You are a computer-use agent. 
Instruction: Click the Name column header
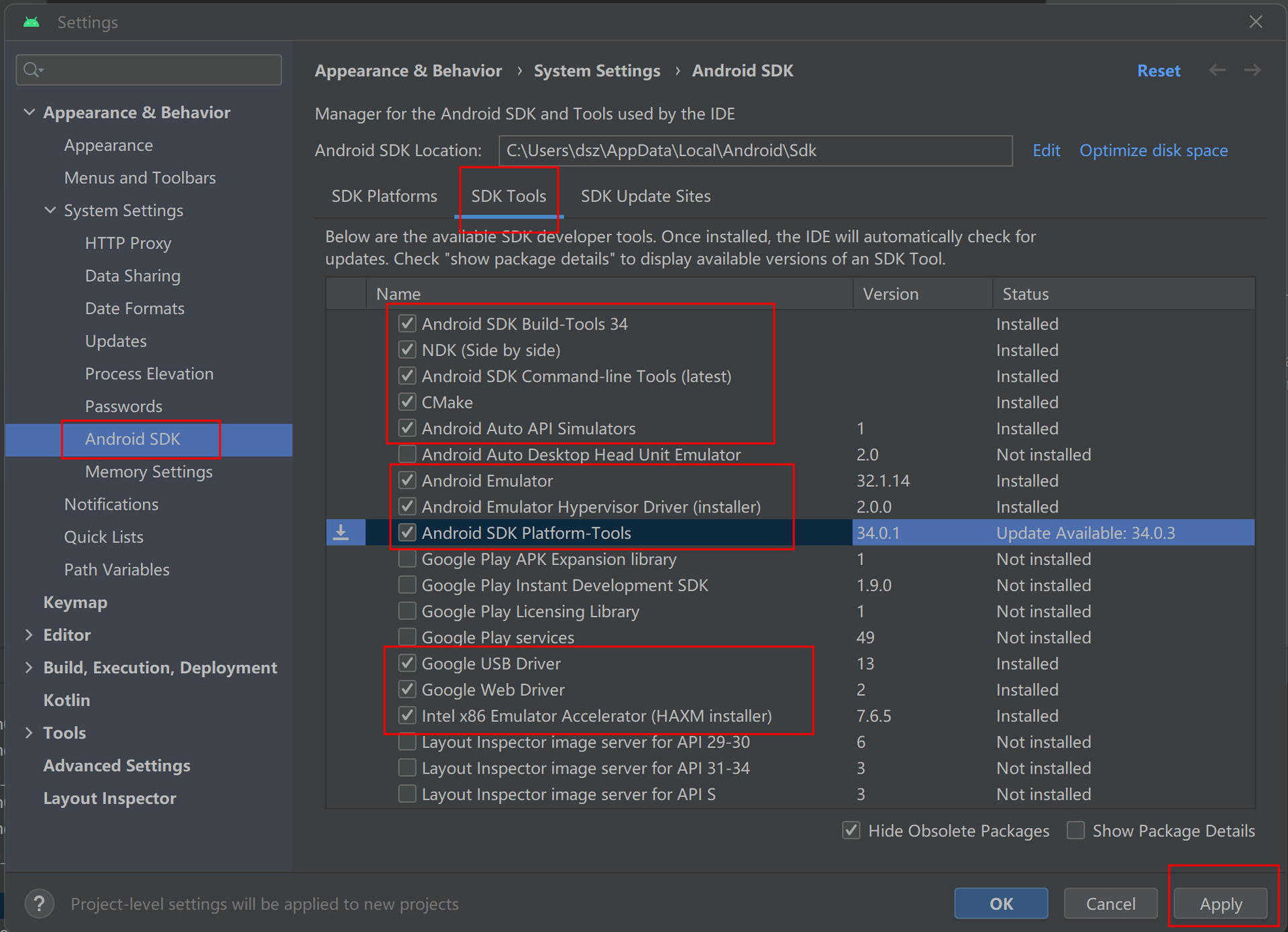[609, 294]
